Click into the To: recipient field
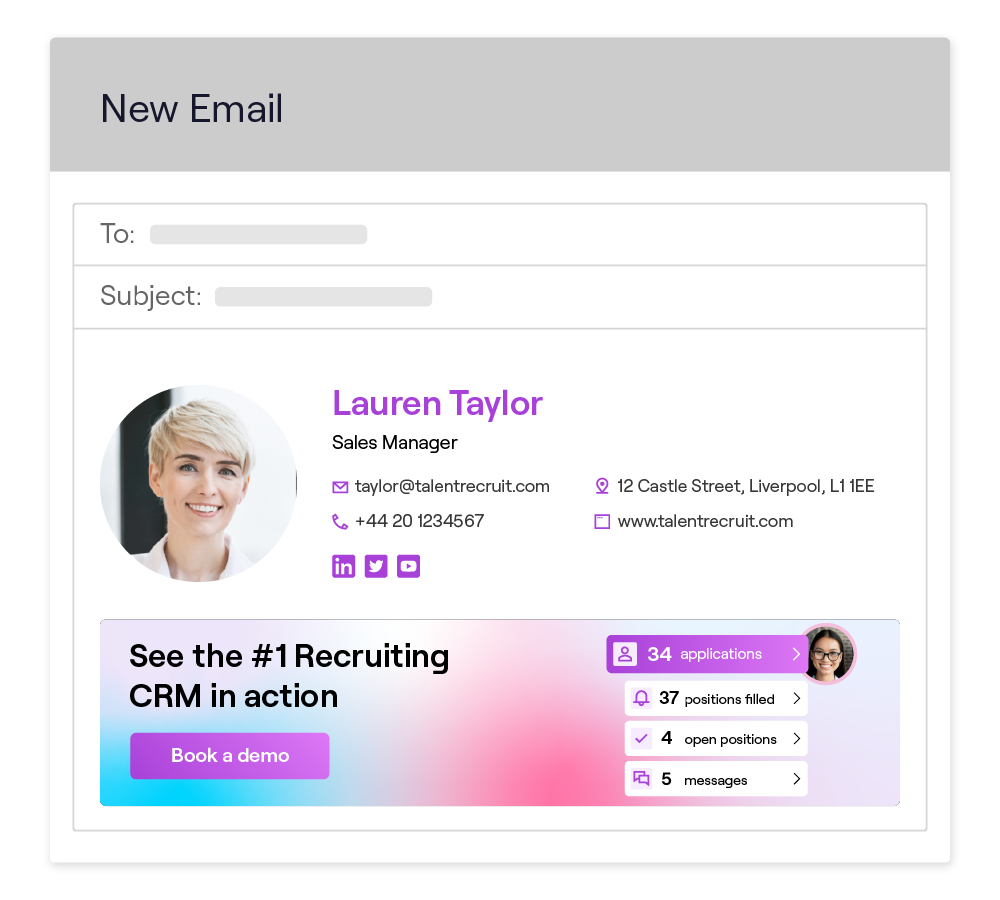 [500, 235]
